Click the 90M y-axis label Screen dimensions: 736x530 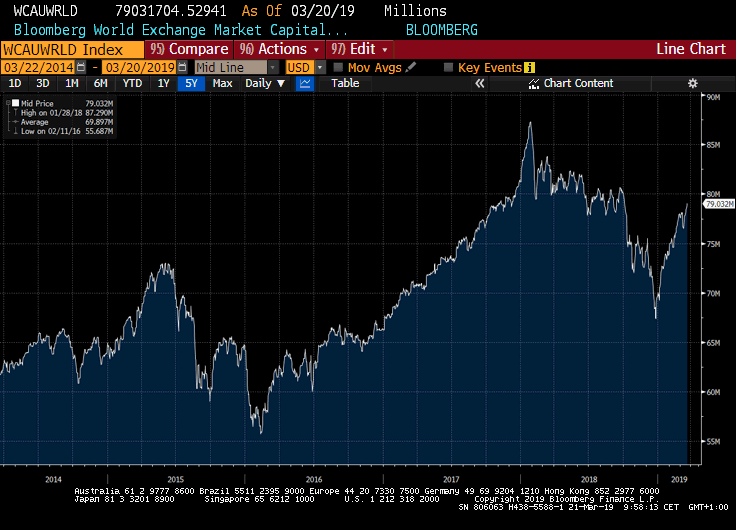(713, 97)
